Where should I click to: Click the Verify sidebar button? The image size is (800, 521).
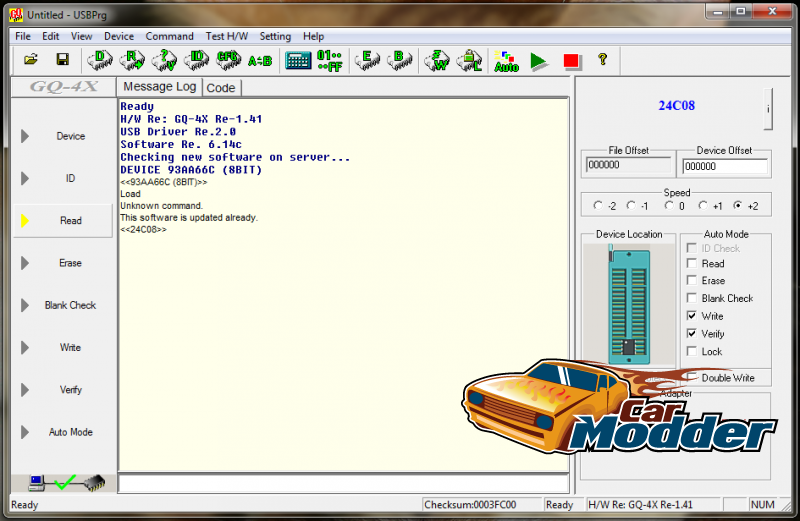click(63, 390)
